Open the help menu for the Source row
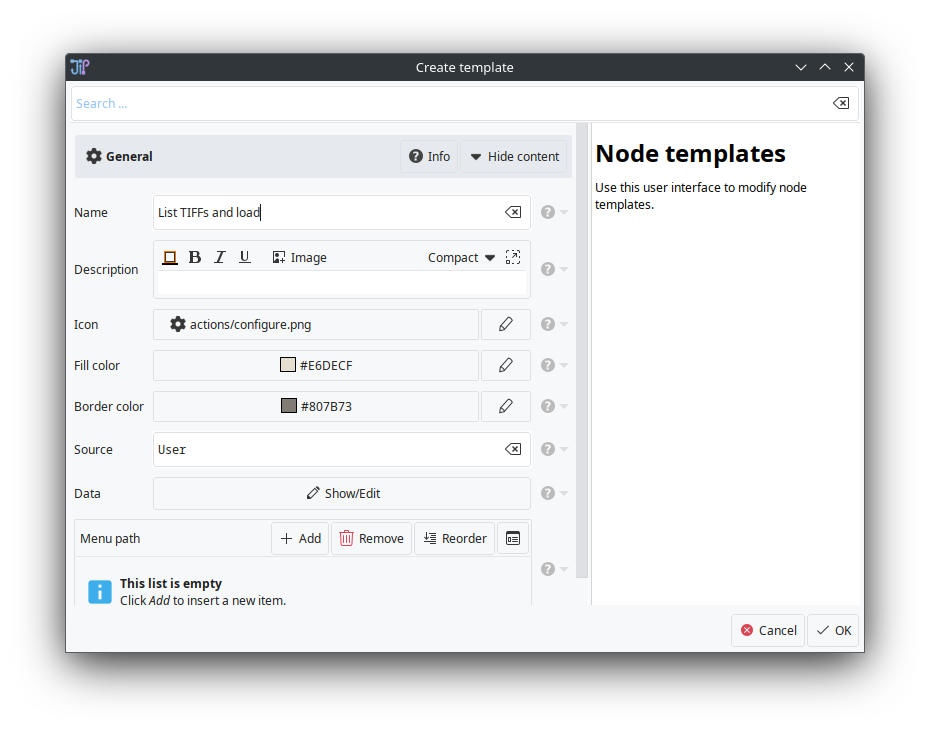Image resolution: width=931 pixels, height=731 pixels. point(554,449)
